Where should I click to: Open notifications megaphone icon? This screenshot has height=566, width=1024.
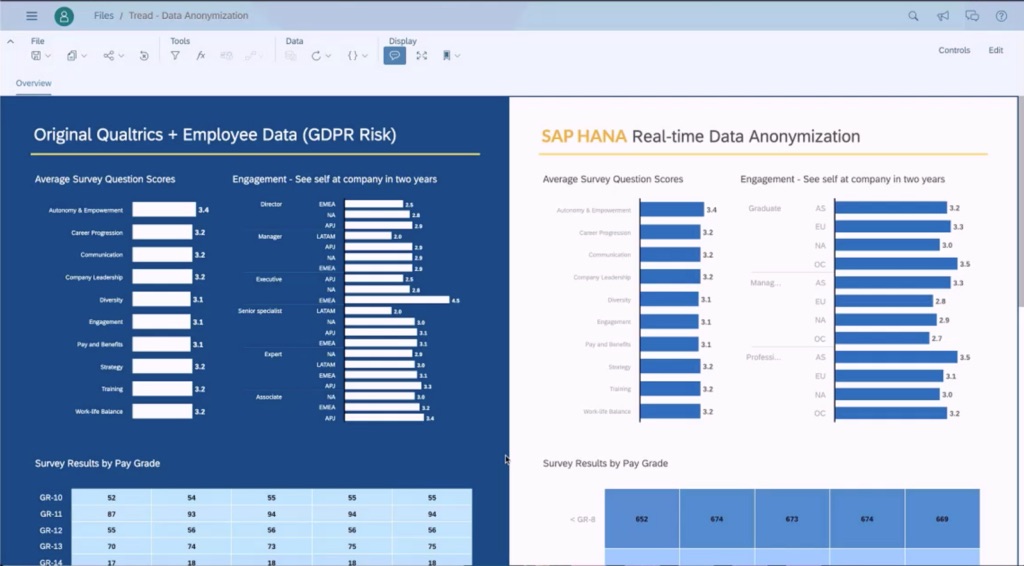[x=942, y=16]
